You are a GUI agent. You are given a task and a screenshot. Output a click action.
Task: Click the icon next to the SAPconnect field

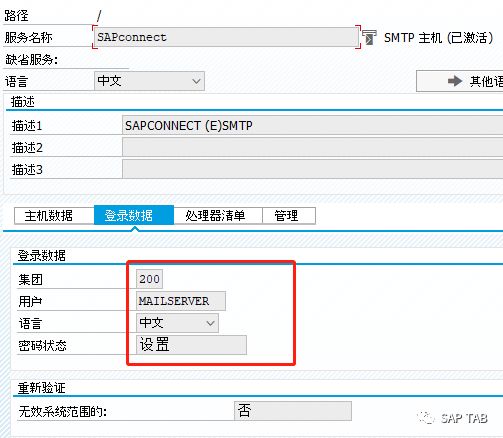click(369, 37)
